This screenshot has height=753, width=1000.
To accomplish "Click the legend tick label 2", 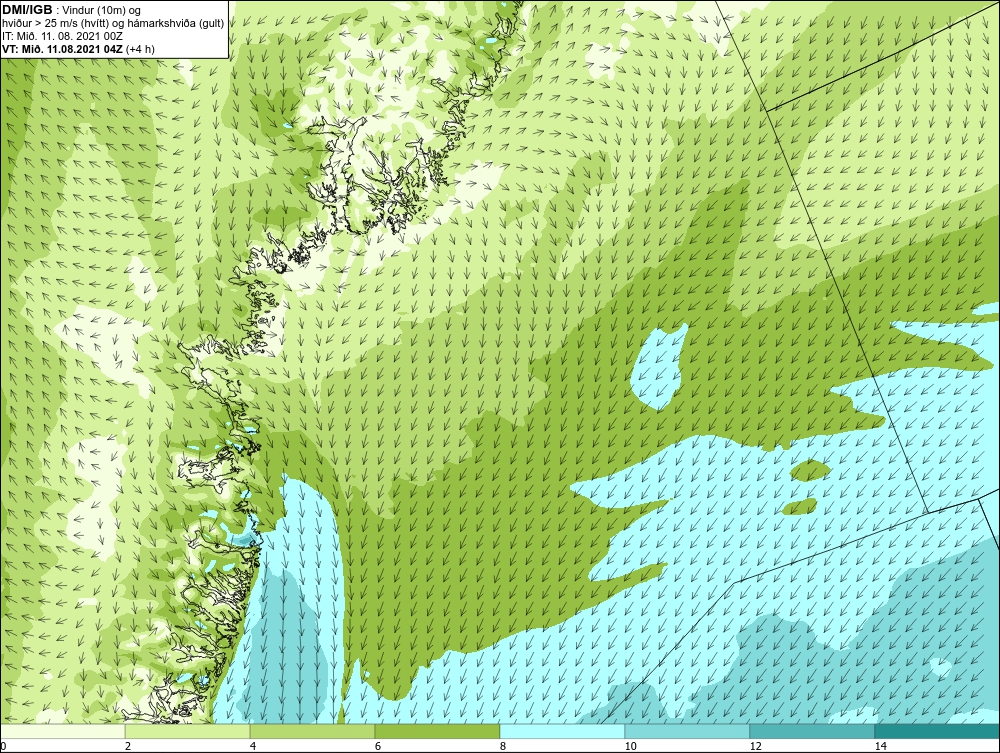I will (128, 746).
